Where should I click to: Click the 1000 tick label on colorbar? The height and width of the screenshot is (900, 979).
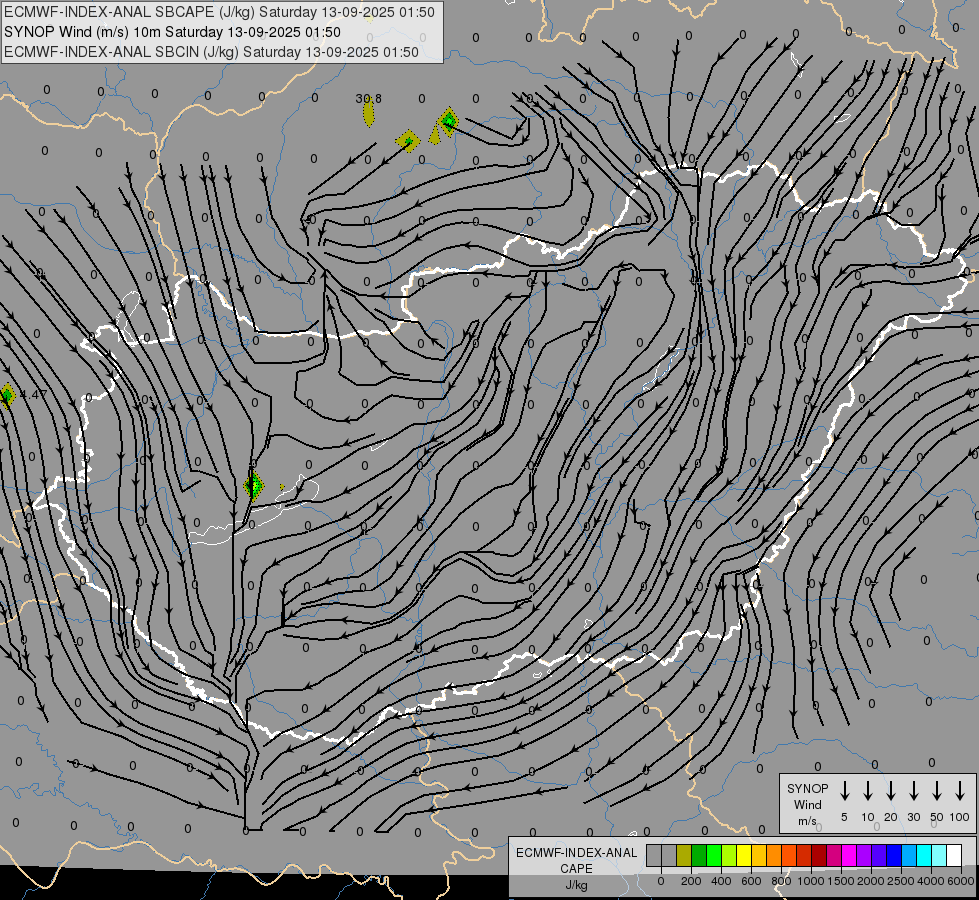pyautogui.click(x=811, y=881)
